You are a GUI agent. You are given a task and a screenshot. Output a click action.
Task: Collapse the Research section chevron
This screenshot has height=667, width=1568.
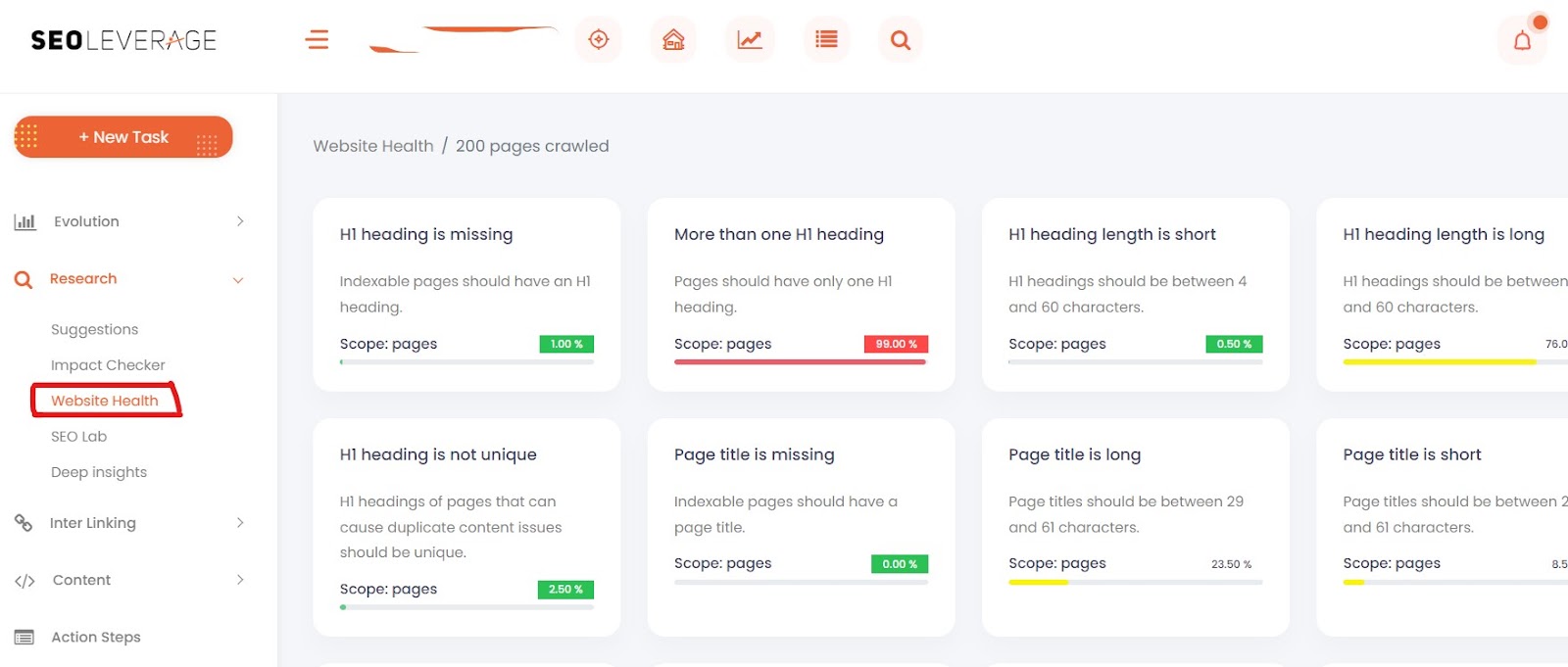pyautogui.click(x=238, y=280)
